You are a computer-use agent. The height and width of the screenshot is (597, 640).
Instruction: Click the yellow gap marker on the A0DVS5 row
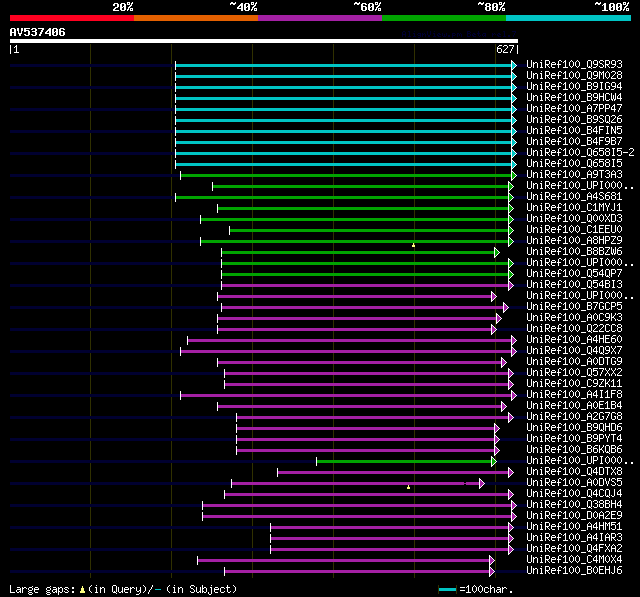pyautogui.click(x=408, y=487)
